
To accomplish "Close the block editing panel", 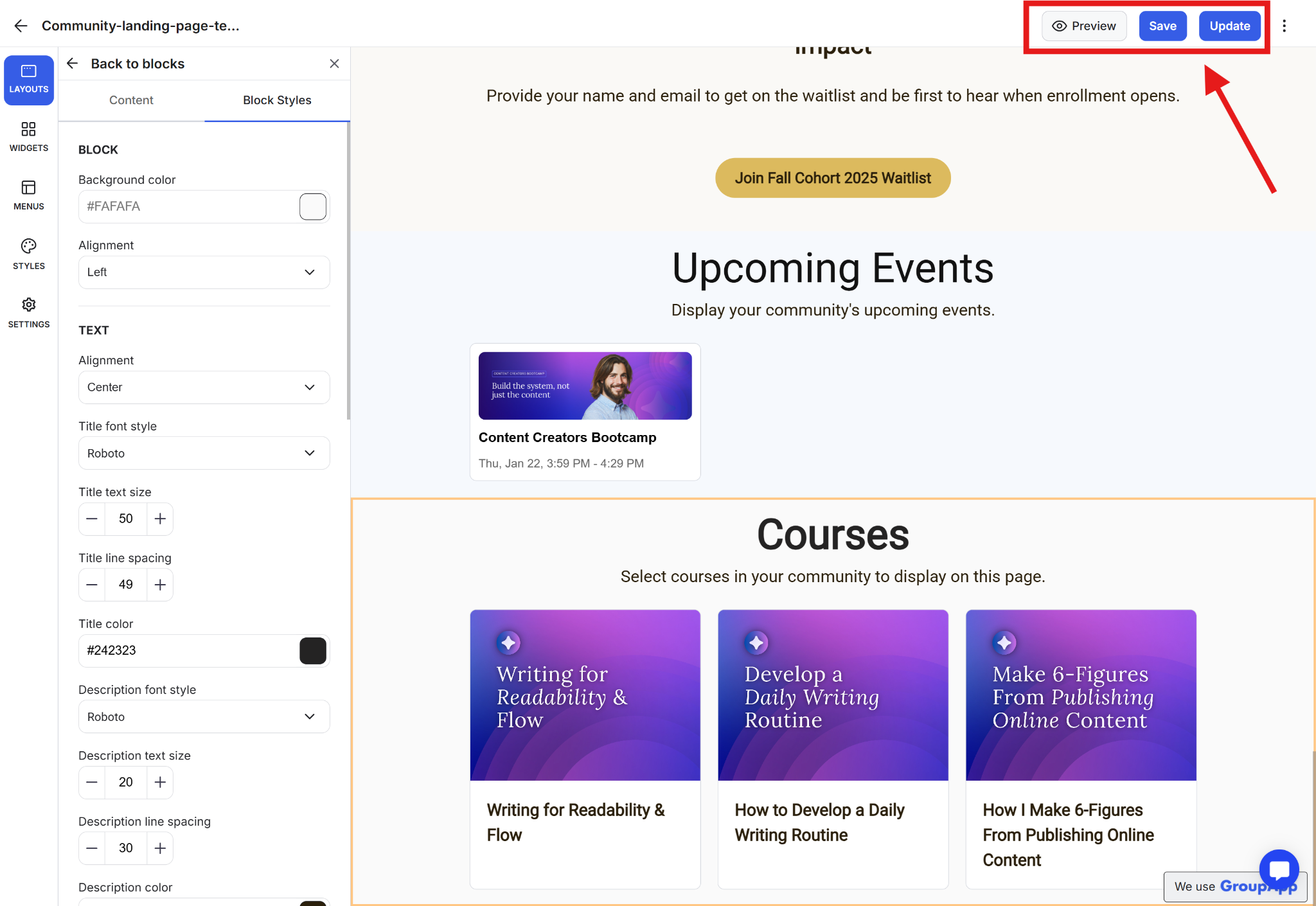I will [334, 64].
